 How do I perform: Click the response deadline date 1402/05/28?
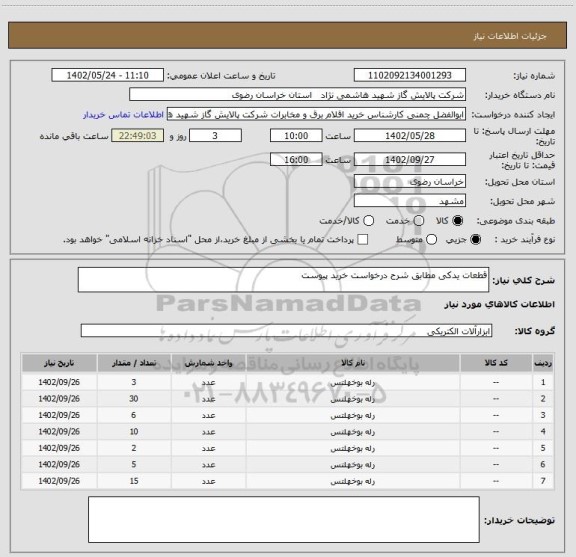click(410, 136)
